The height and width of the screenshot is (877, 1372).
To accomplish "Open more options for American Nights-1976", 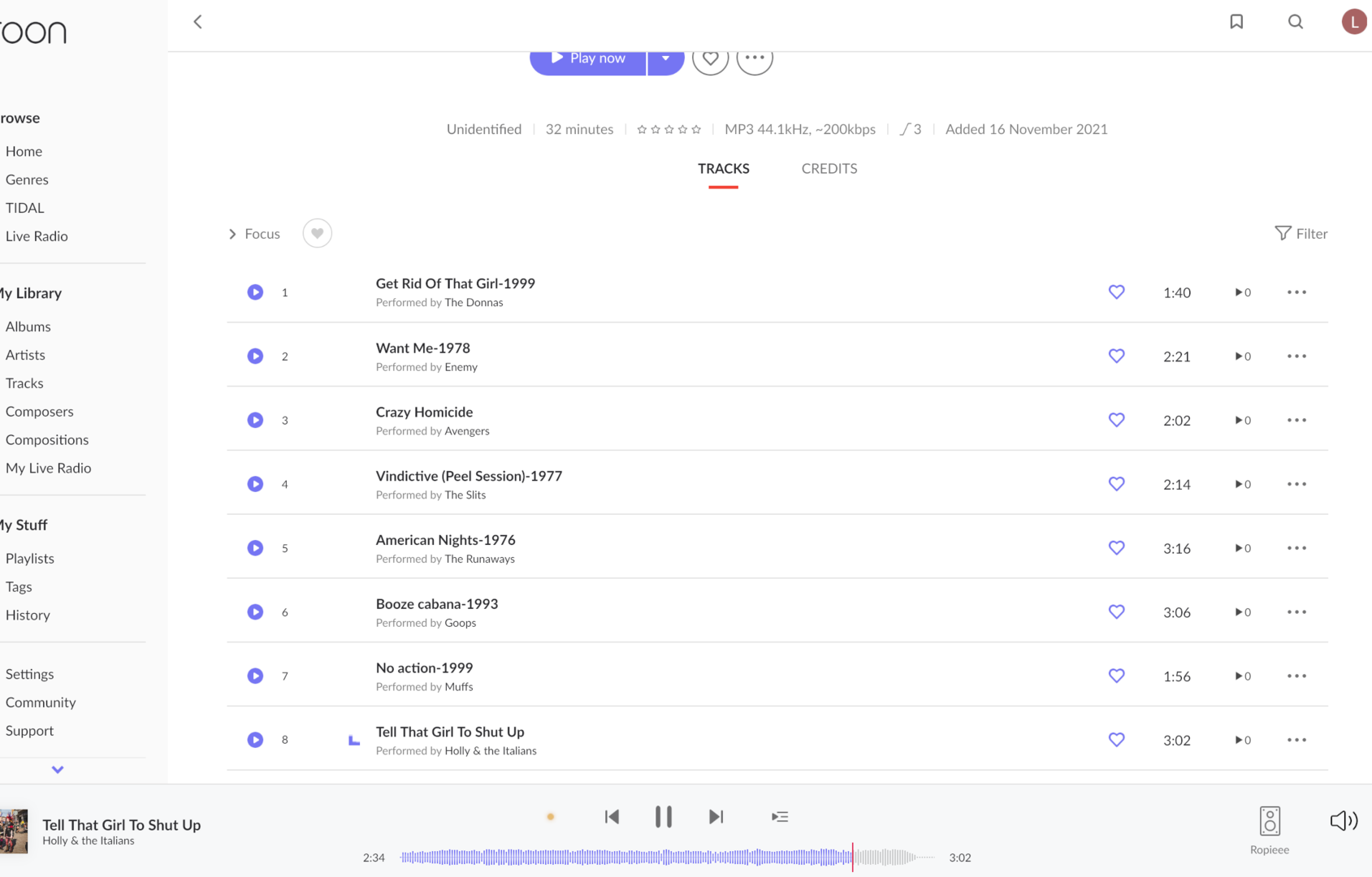I will (x=1296, y=548).
